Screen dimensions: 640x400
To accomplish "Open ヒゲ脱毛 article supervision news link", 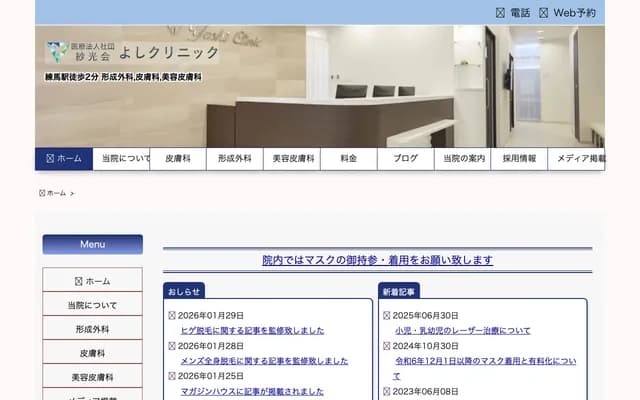I will coord(252,330).
